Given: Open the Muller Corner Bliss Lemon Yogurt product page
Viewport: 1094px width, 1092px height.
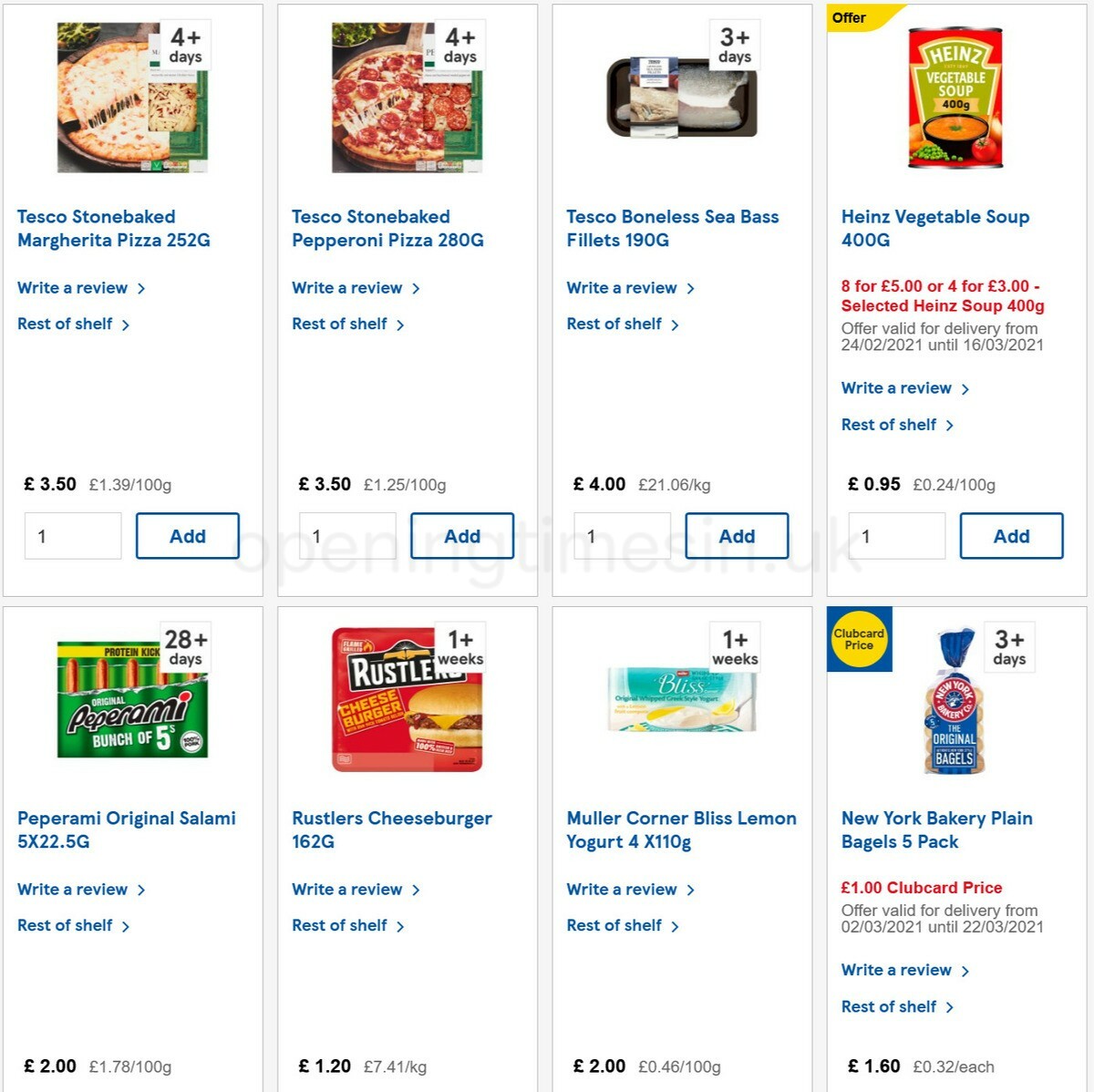Looking at the screenshot, I should [x=681, y=829].
